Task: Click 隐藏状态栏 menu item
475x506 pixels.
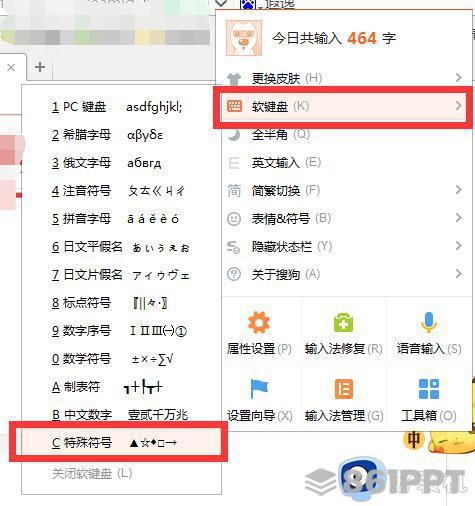Action: pyautogui.click(x=343, y=247)
